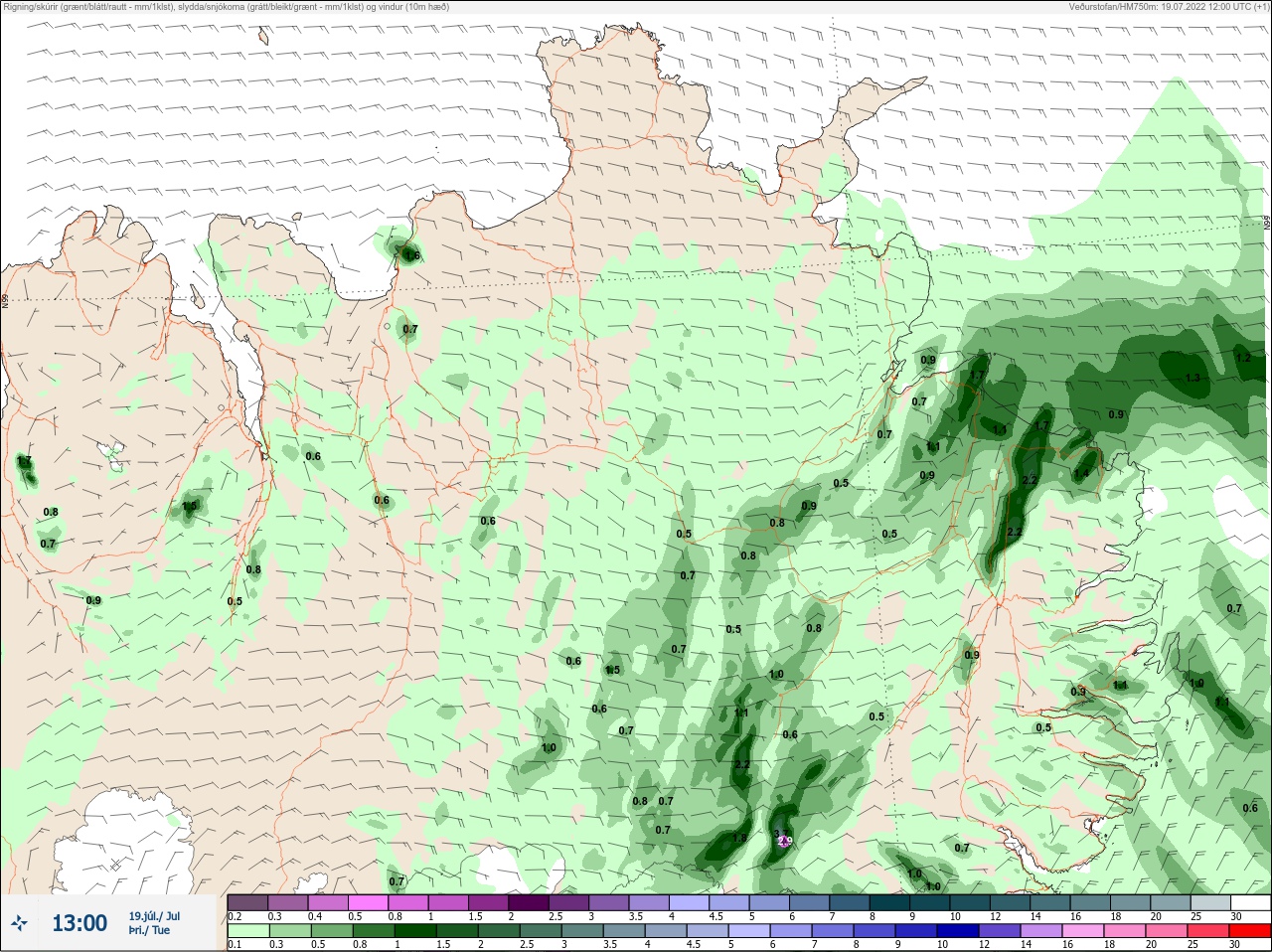
Task: Click the 13:00 forecast time display
Action: coord(79,923)
